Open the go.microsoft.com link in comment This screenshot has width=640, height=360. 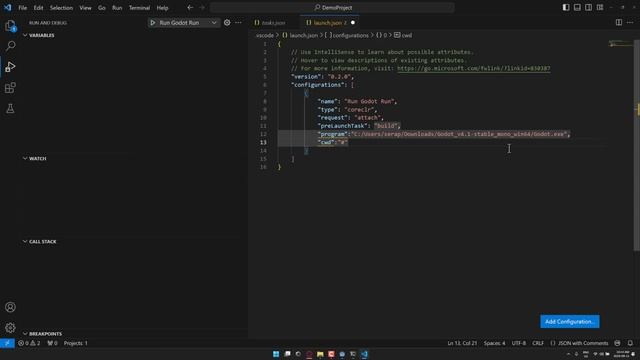point(473,69)
